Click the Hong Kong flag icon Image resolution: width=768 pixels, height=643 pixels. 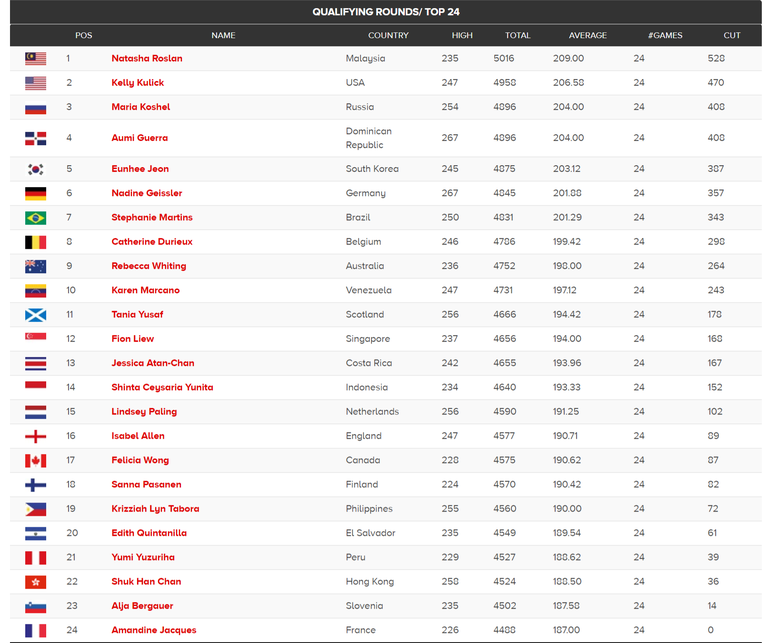(x=35, y=582)
